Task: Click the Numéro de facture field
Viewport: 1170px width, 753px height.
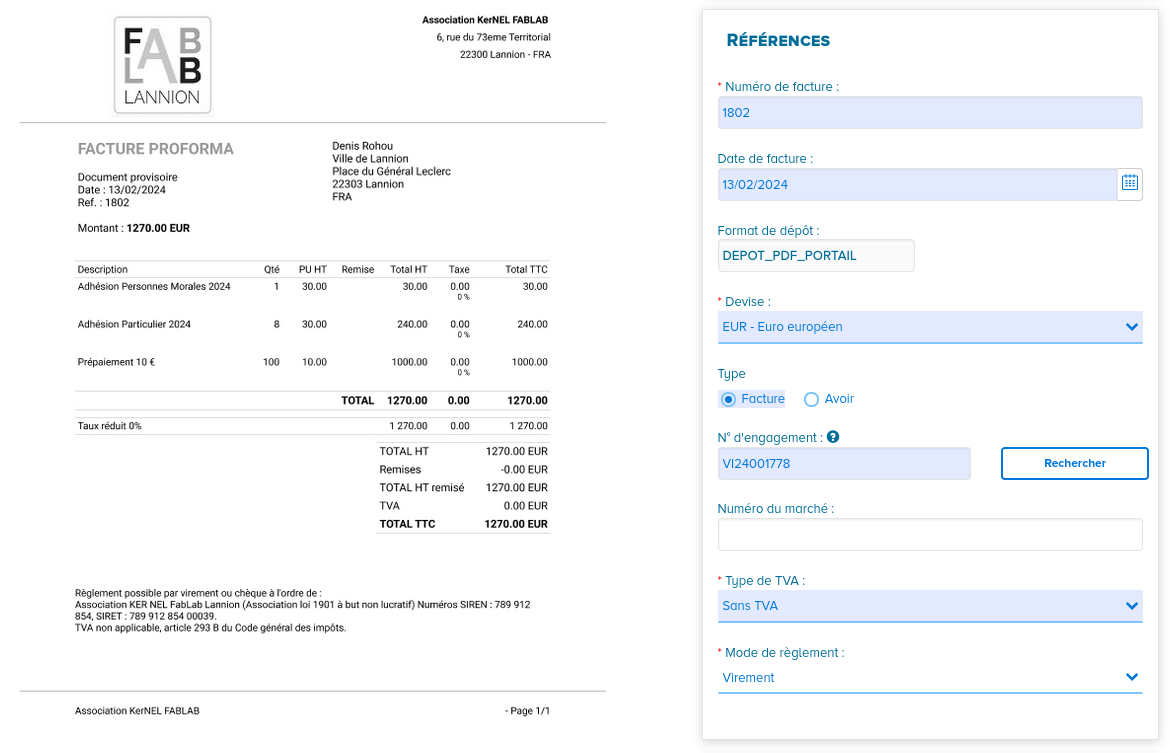Action: coord(930,113)
